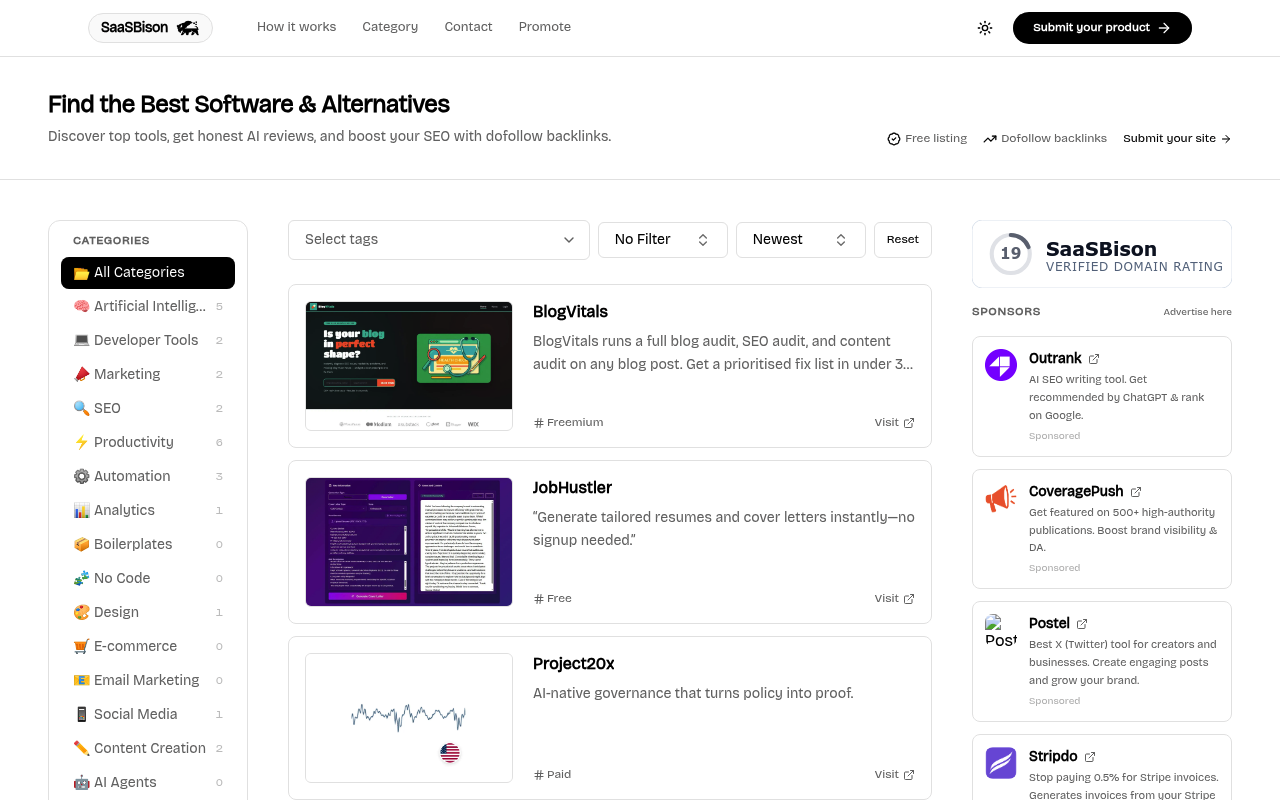Click the Submit your site link
Screen dimensions: 1280x800
(x=1177, y=139)
